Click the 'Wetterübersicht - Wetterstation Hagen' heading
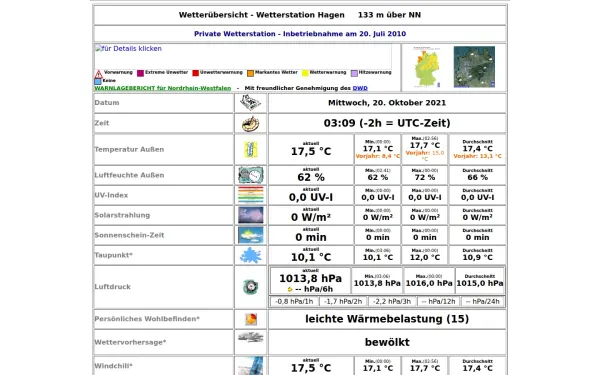This screenshot has width=600, height=375. point(262,15)
